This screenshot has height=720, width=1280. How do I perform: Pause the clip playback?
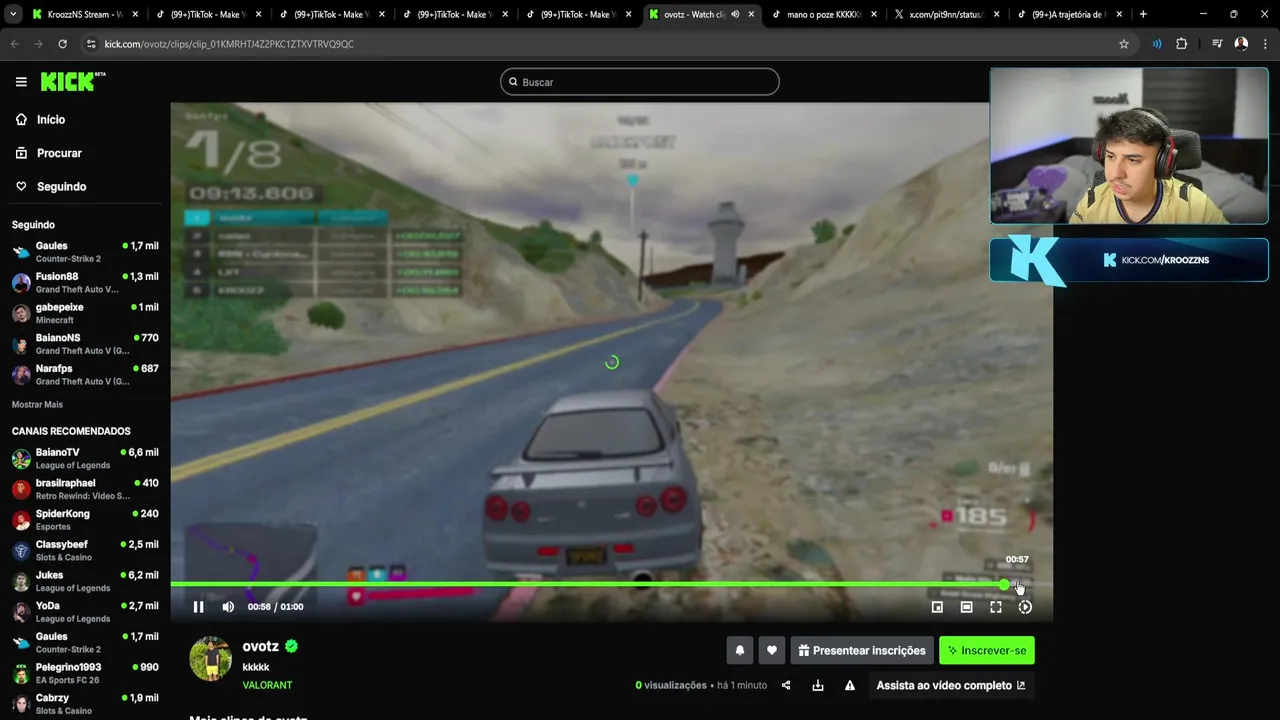click(198, 607)
